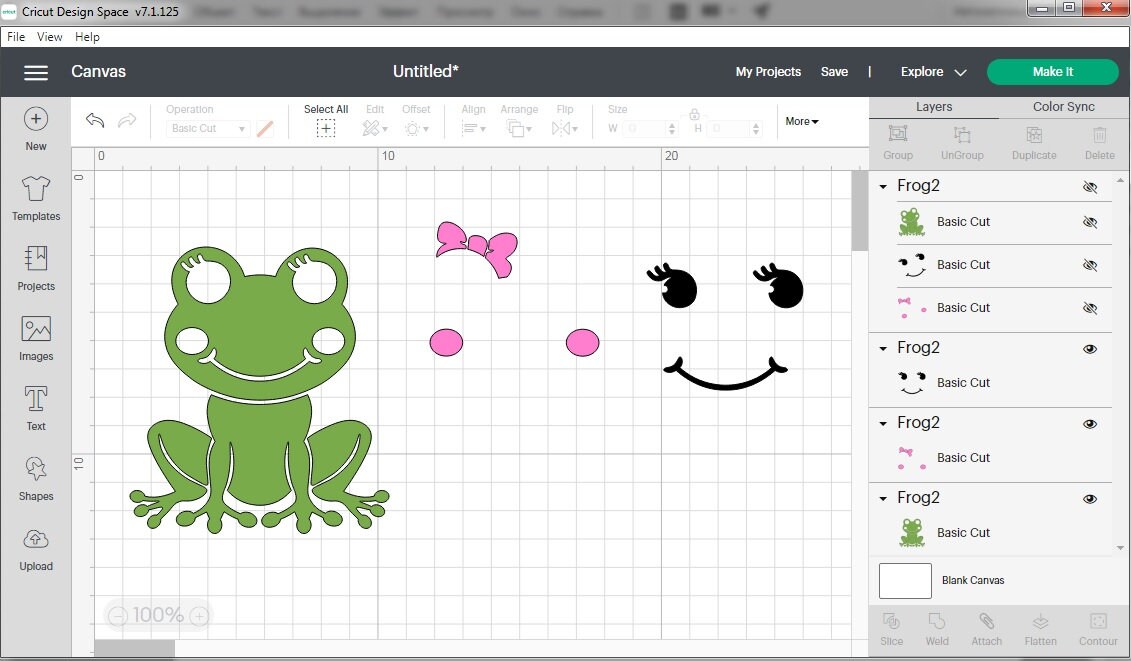Image resolution: width=1131 pixels, height=661 pixels.
Task: Collapse the visible Frog2 group with face layer
Action: pos(883,349)
